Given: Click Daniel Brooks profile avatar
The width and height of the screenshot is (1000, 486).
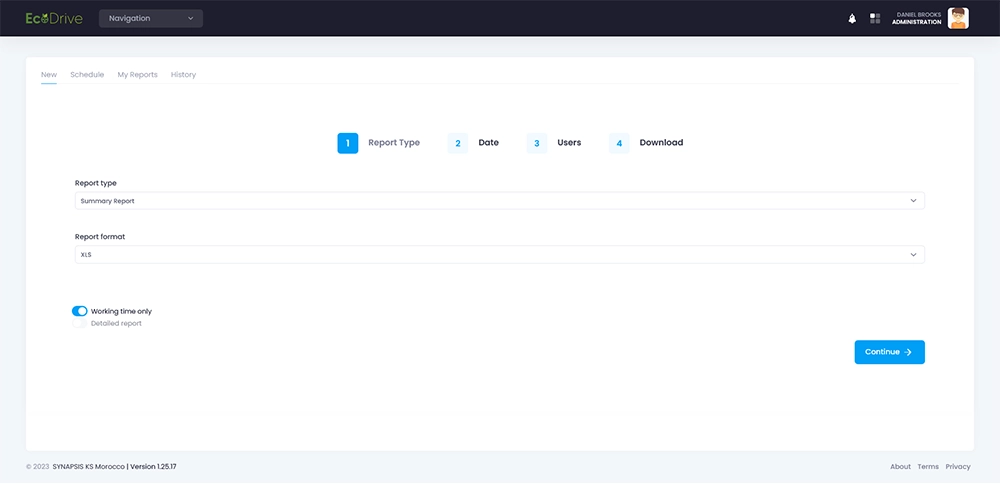Looking at the screenshot, I should (958, 18).
